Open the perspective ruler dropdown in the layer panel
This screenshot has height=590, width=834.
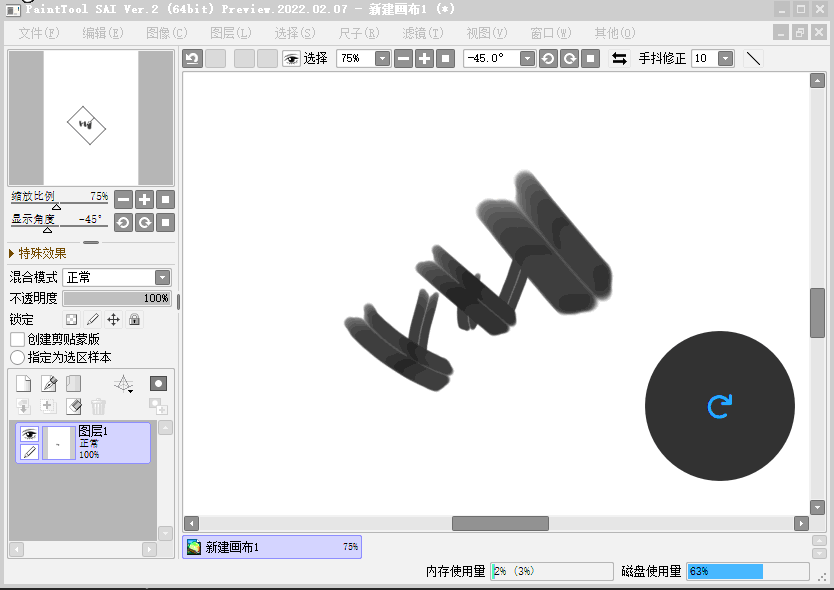click(x=123, y=384)
